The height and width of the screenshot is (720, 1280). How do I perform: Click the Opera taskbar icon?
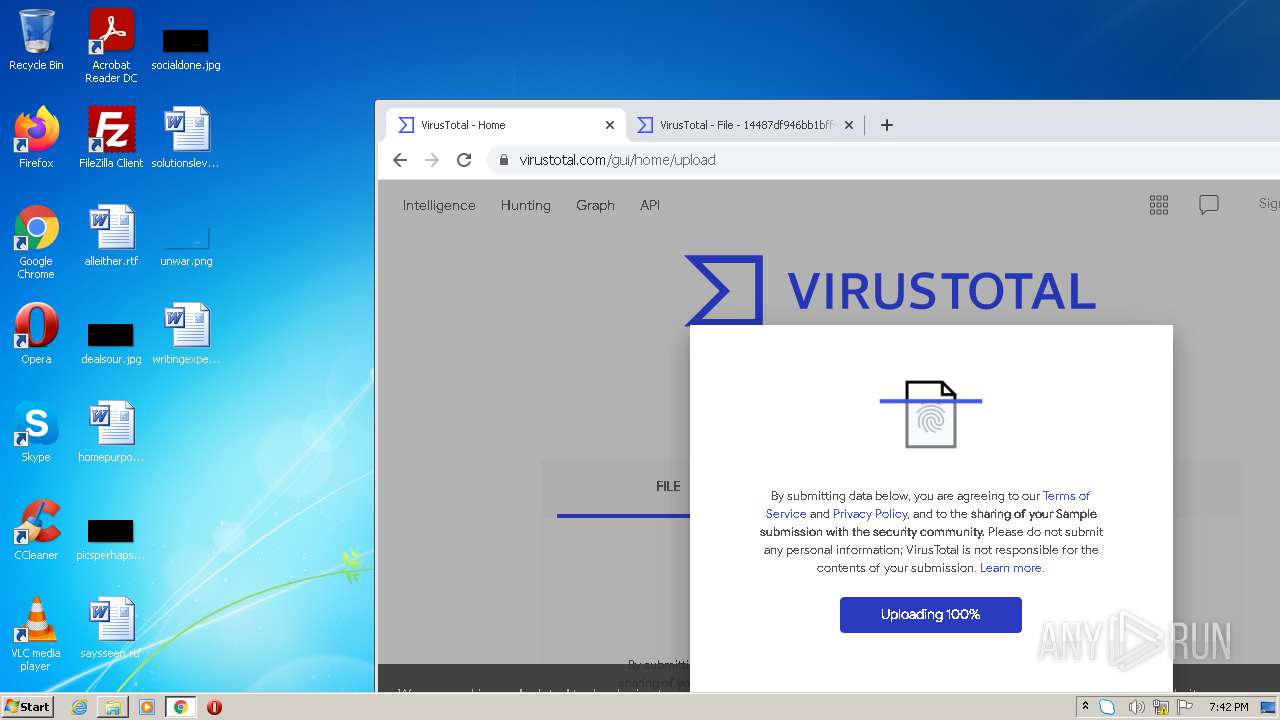[x=214, y=707]
